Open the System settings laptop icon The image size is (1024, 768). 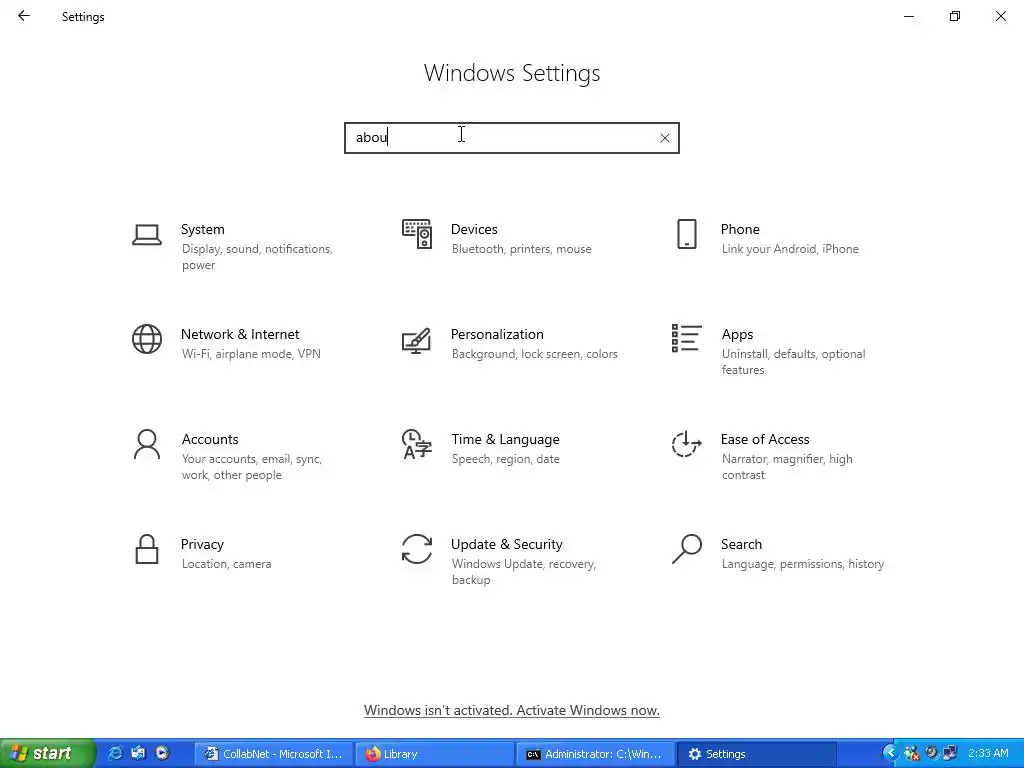(x=147, y=234)
